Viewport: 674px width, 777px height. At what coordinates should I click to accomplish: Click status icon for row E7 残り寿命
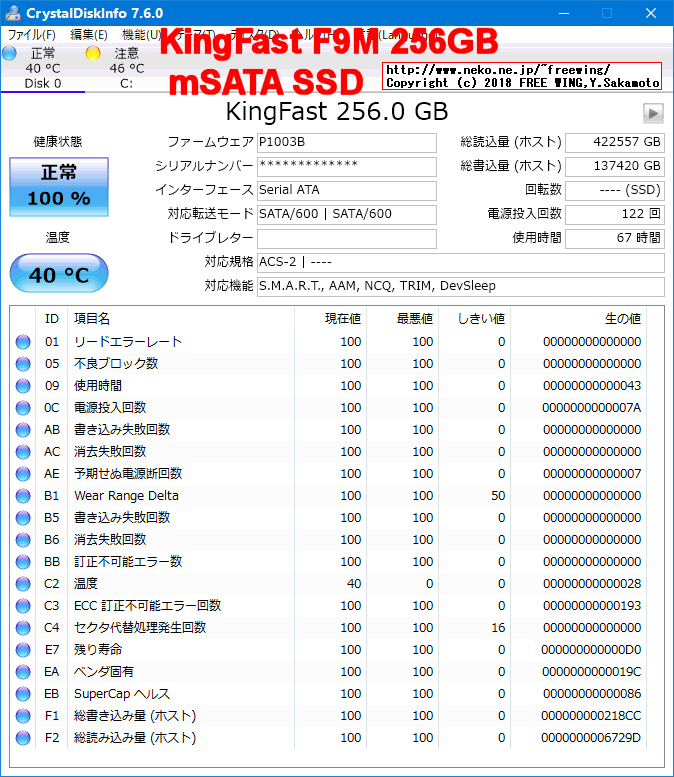point(23,650)
